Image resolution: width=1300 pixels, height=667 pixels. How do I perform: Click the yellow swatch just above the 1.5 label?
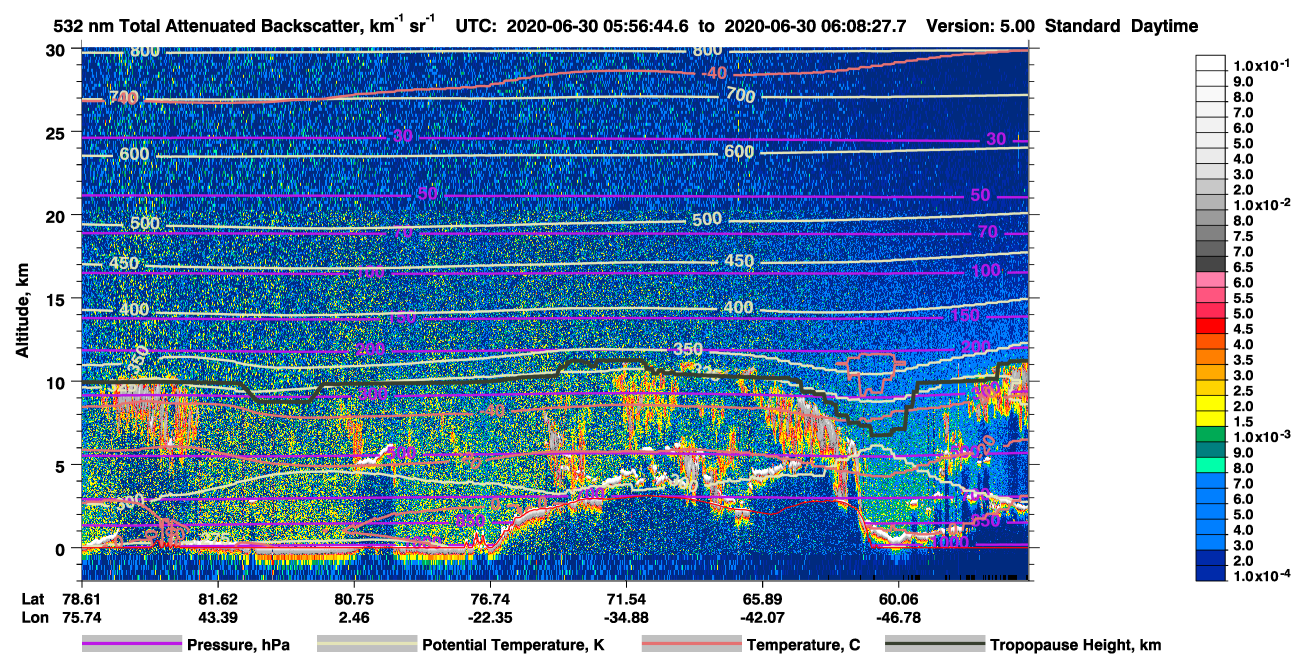[1209, 417]
